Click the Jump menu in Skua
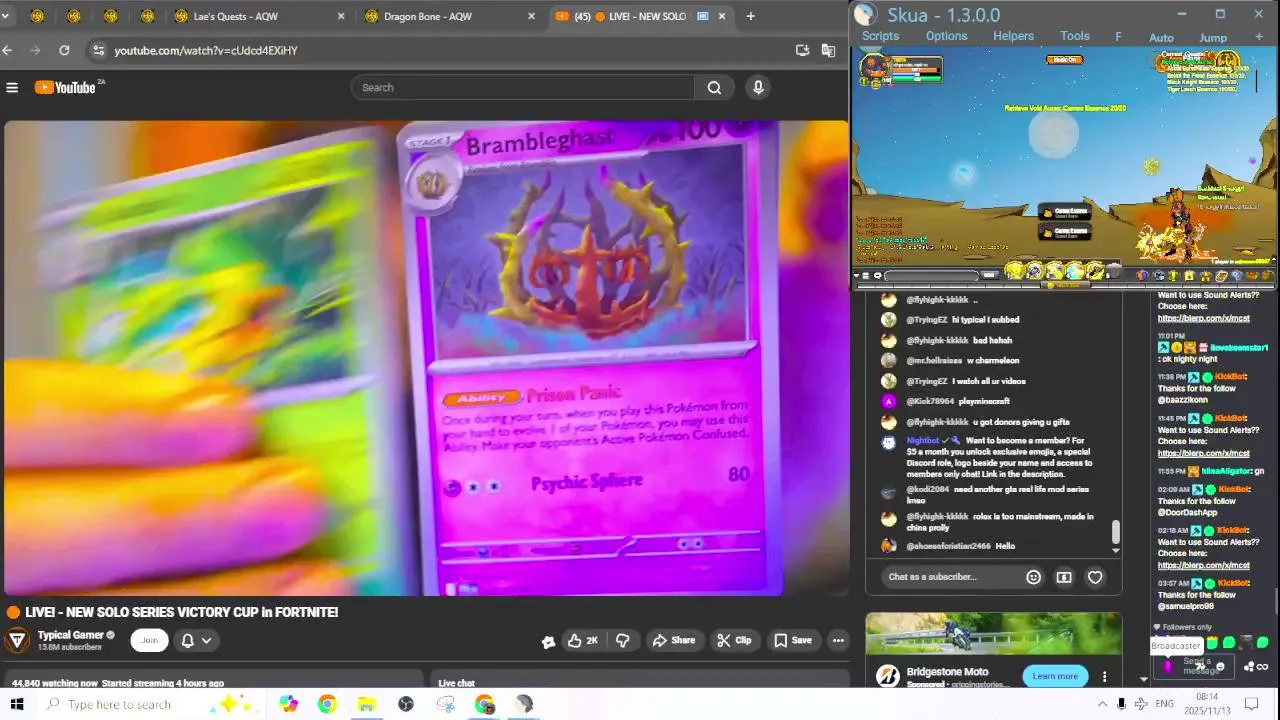 1213,38
